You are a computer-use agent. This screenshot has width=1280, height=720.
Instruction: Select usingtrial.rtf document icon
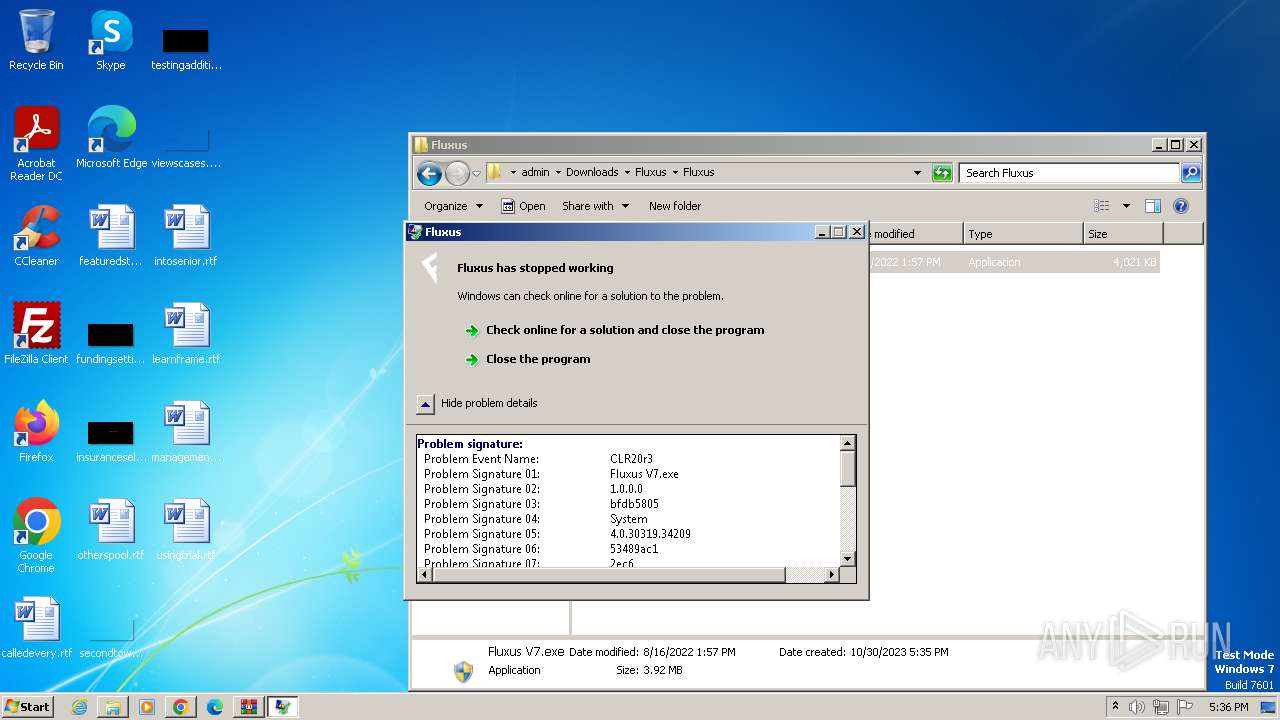pos(186,530)
